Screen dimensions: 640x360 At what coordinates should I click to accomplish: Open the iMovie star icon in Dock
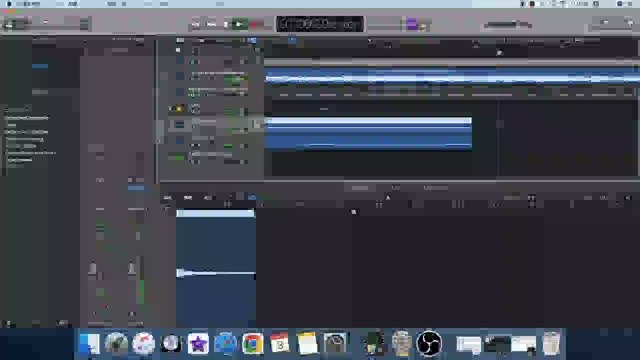pyautogui.click(x=198, y=344)
